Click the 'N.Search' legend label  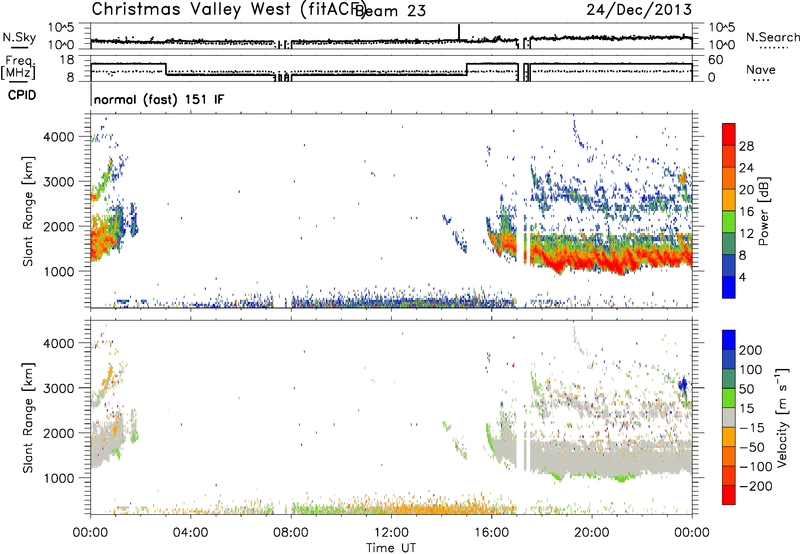pyautogui.click(x=772, y=37)
